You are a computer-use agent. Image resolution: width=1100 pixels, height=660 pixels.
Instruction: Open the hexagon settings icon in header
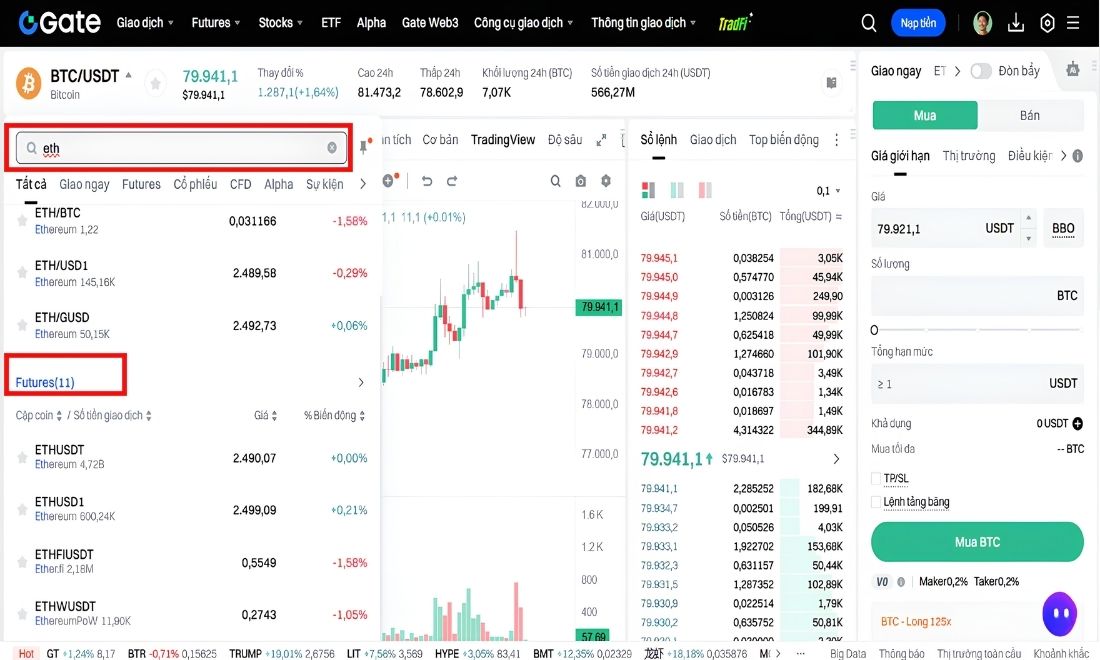point(1047,23)
